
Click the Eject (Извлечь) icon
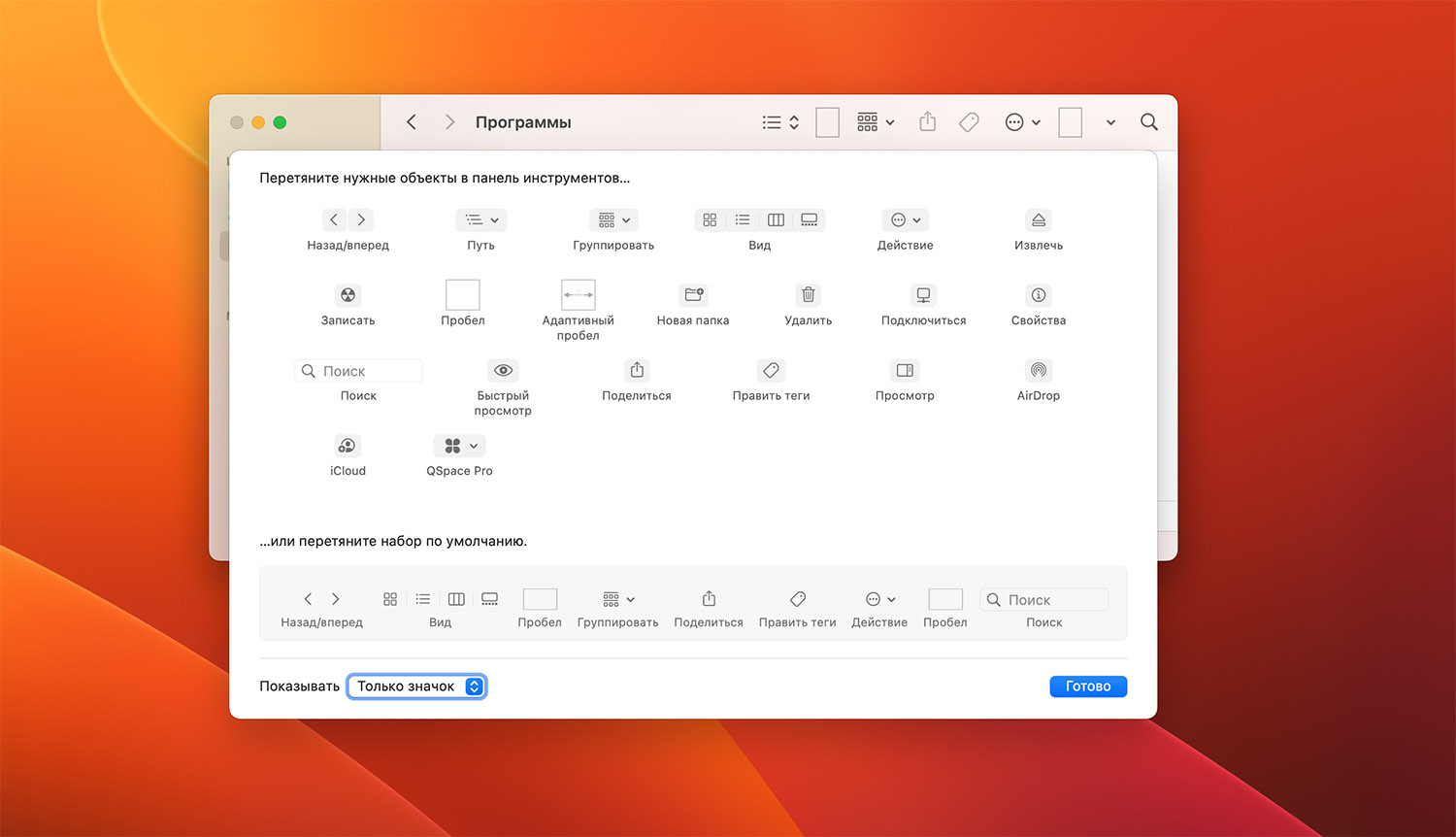[1038, 220]
